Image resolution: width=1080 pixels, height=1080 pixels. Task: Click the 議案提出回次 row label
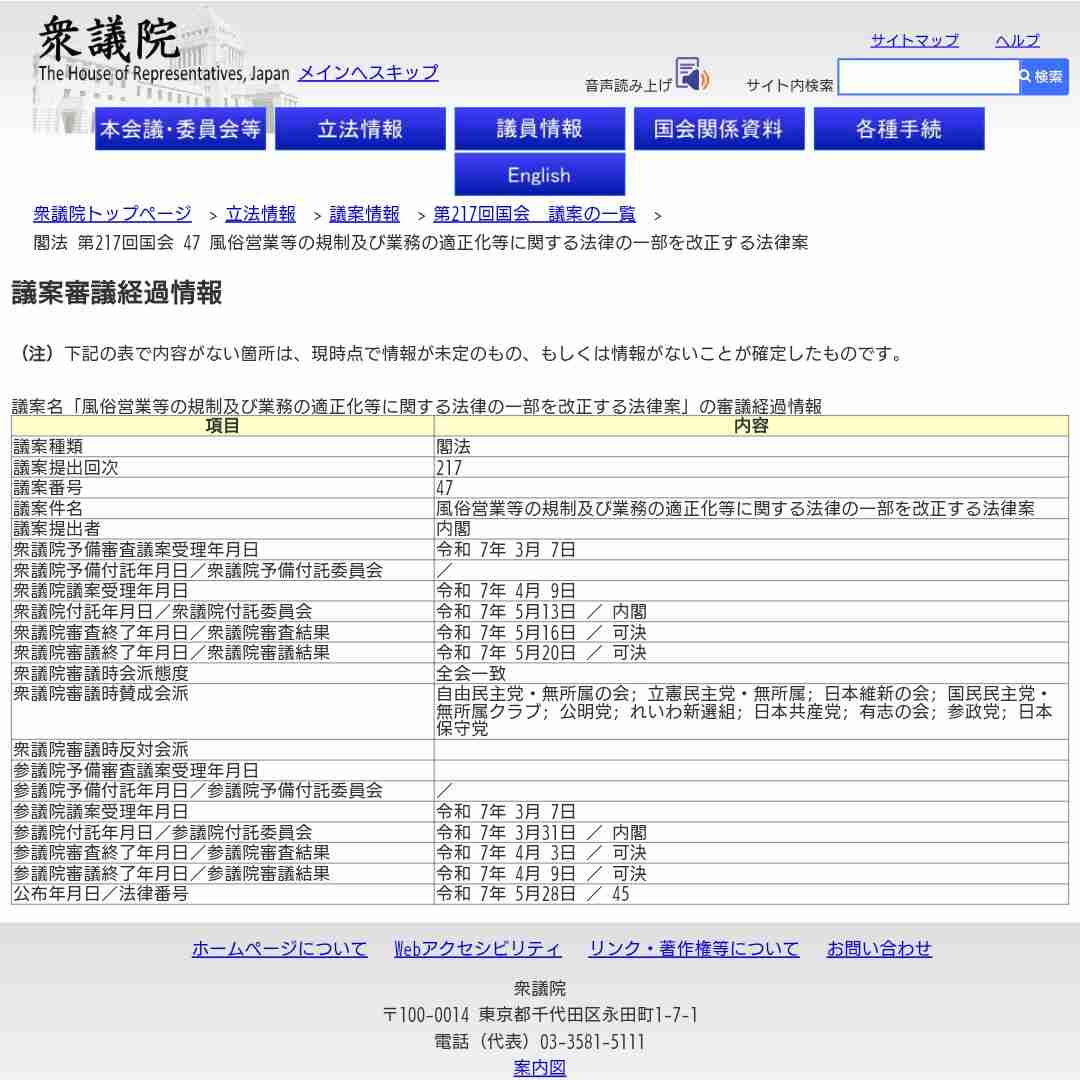66,468
